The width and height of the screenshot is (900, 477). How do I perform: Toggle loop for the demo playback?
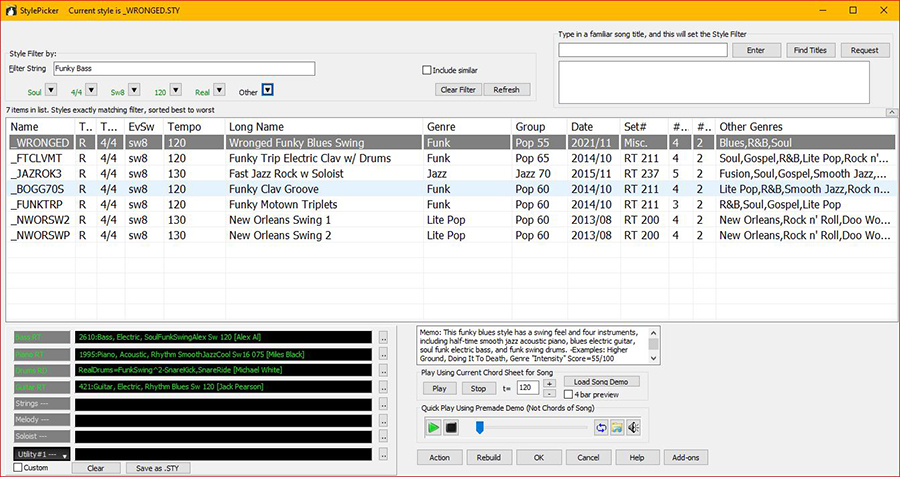coord(601,427)
